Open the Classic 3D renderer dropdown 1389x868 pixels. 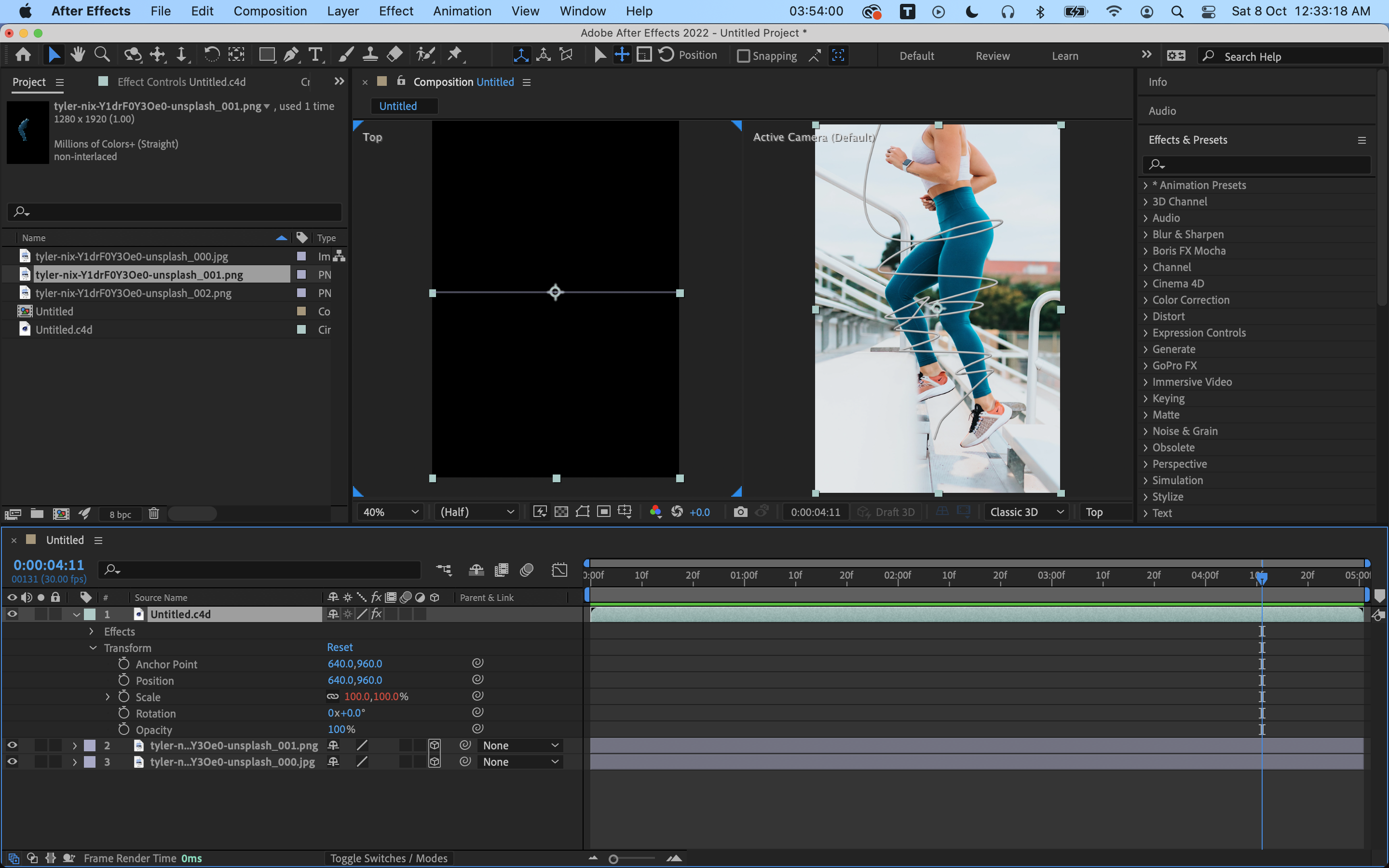(x=1026, y=512)
